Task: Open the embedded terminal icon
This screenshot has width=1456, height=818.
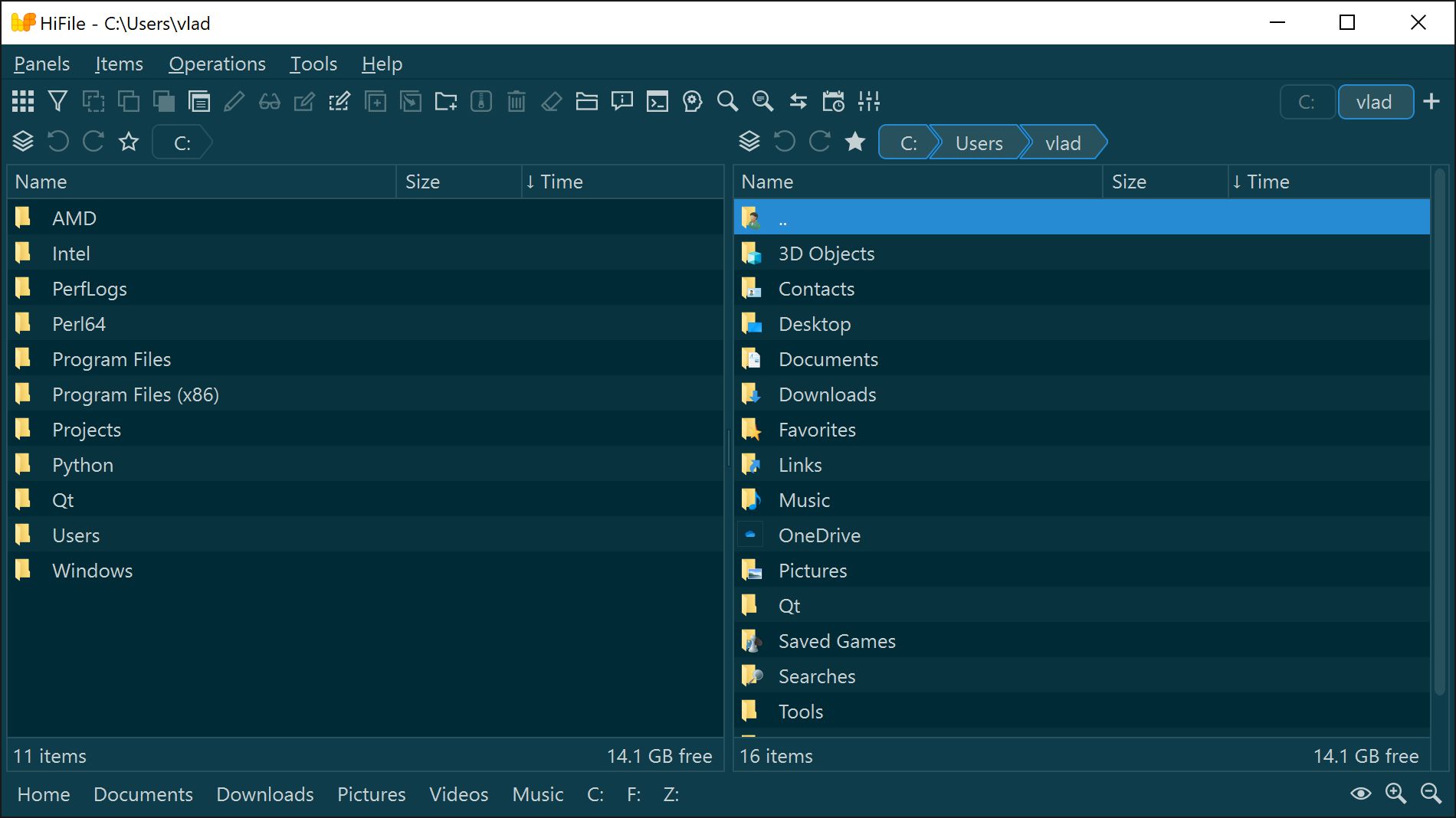Action: coord(657,101)
